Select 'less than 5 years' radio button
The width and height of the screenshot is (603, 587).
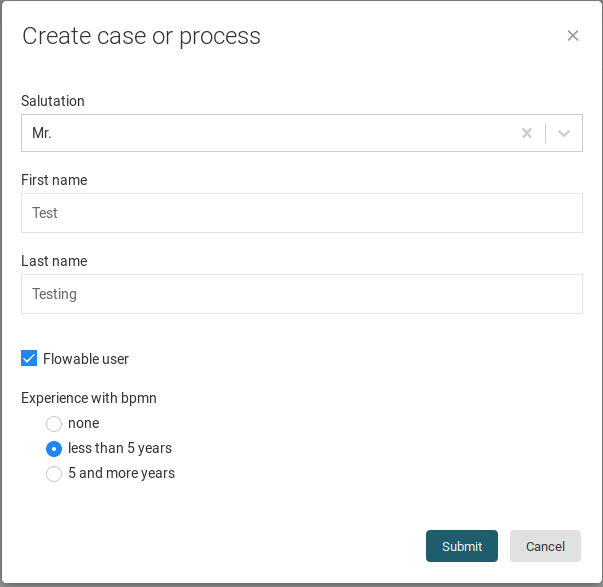54,449
